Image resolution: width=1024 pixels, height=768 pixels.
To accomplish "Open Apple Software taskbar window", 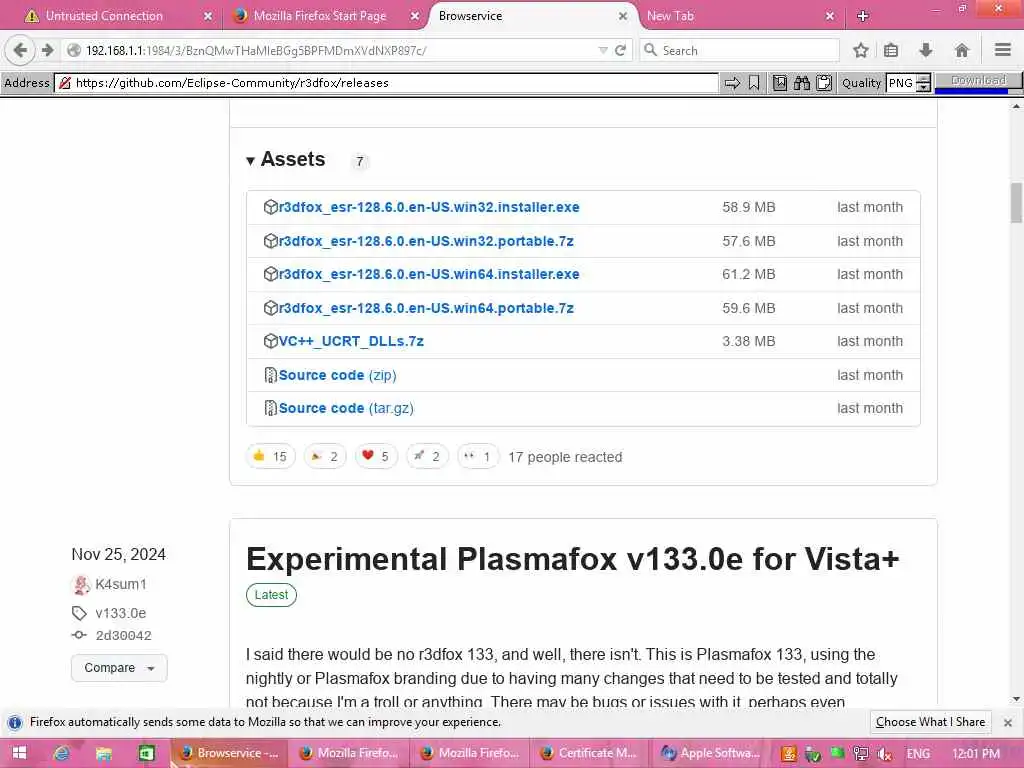I will tap(711, 753).
